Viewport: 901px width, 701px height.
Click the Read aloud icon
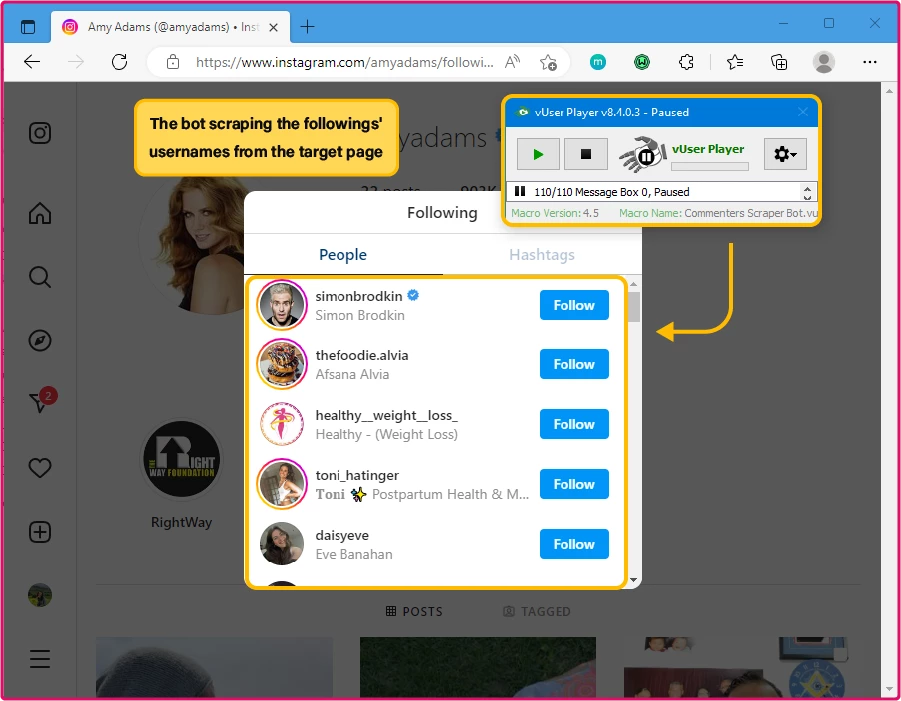(x=512, y=61)
